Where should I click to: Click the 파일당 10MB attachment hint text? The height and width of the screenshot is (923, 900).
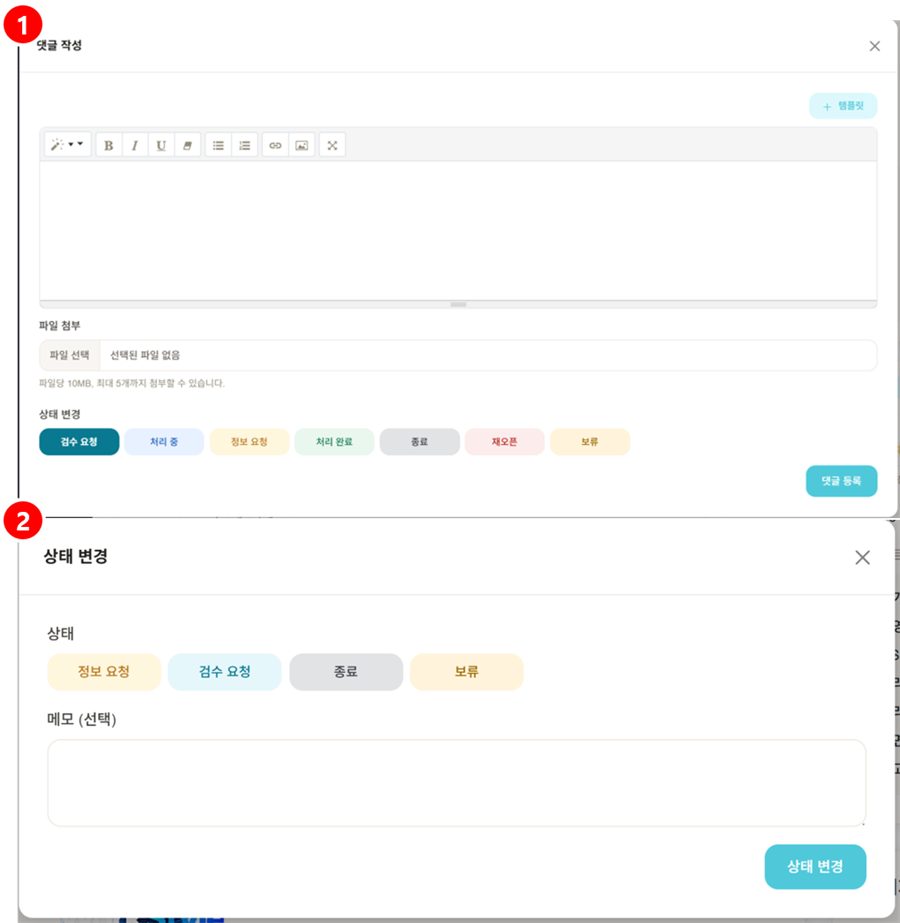pos(132,383)
